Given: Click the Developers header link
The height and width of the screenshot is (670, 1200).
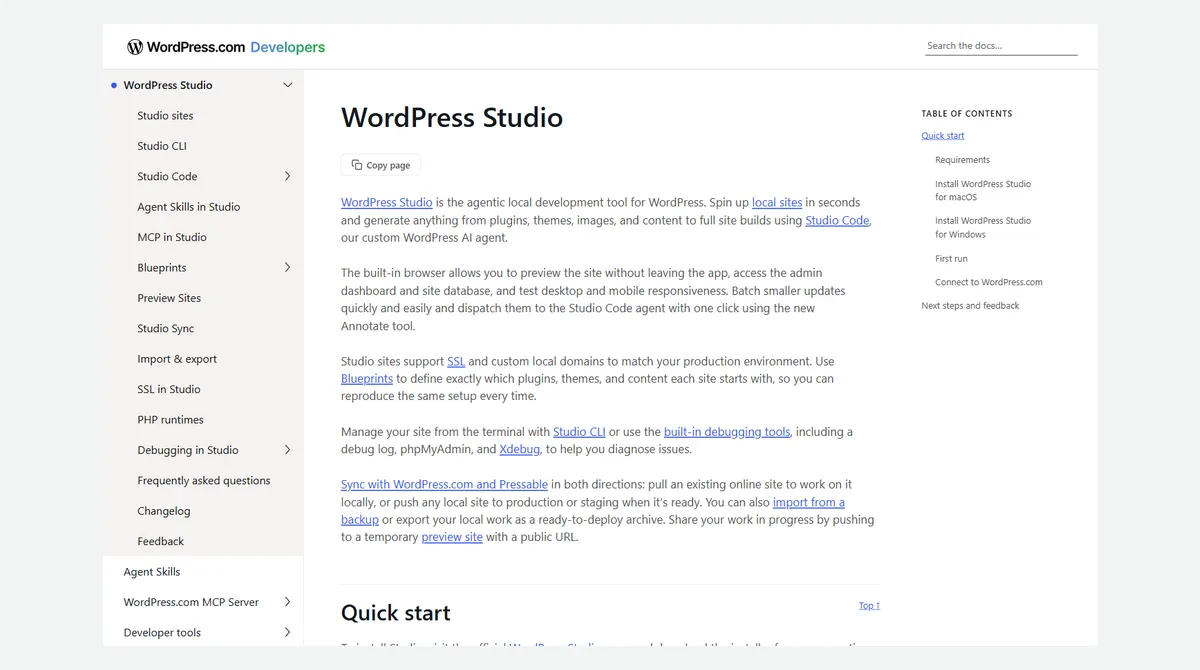Looking at the screenshot, I should coord(288,47).
